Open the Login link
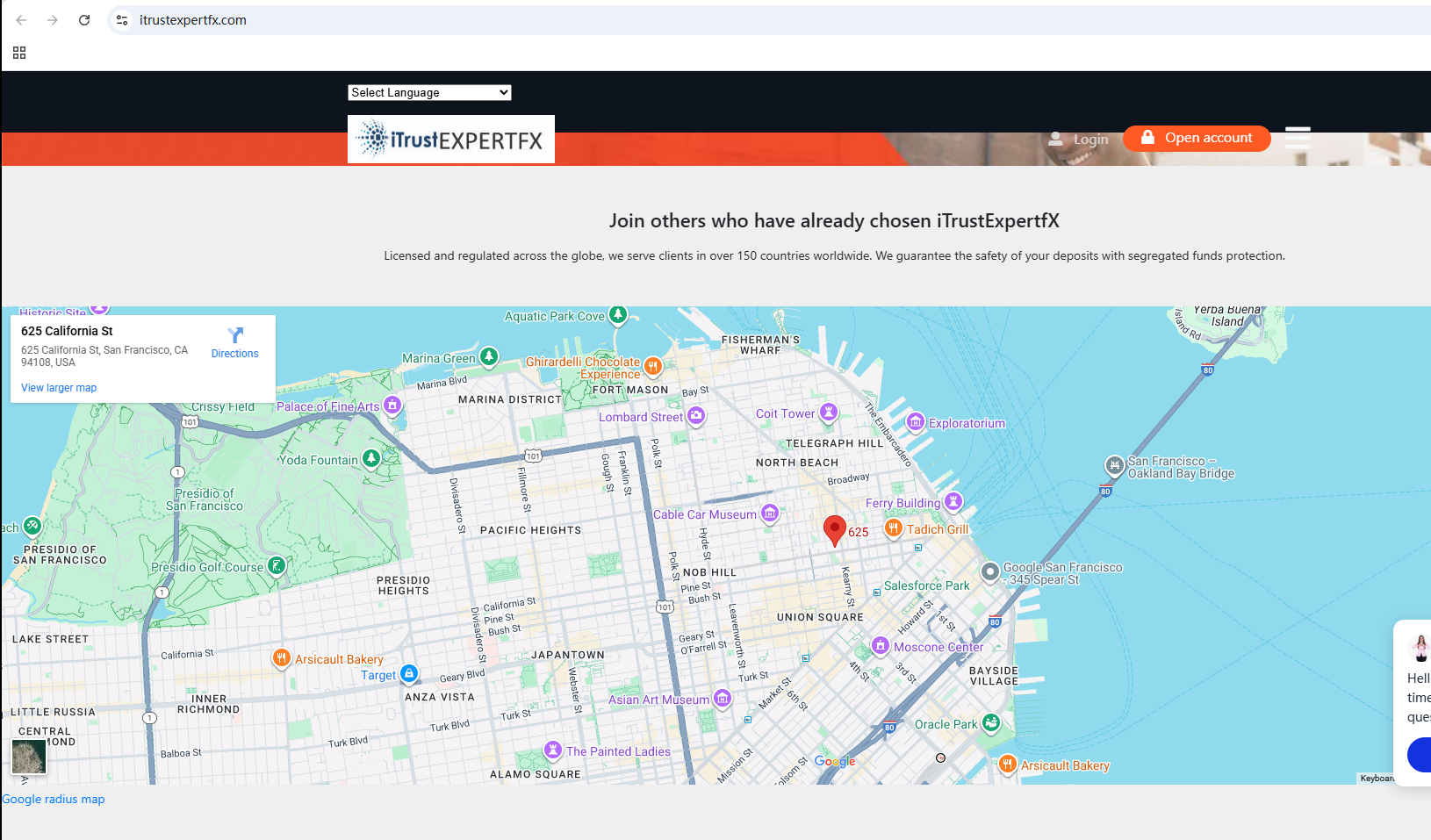The width and height of the screenshot is (1431, 840). pyautogui.click(x=1079, y=139)
